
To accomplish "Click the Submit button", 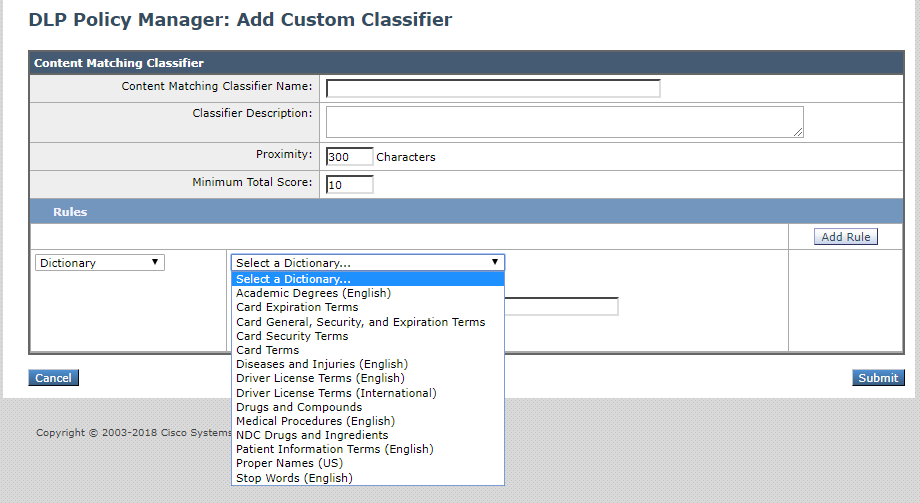I will (x=878, y=377).
